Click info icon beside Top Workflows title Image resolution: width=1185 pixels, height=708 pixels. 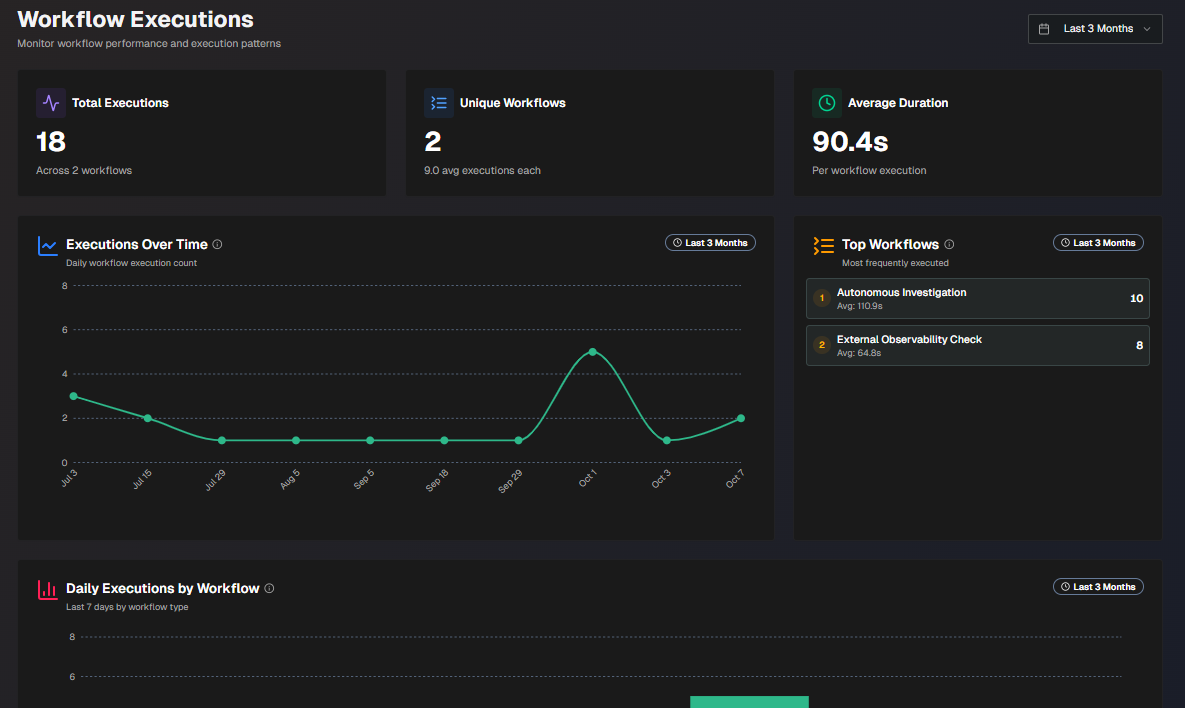tap(949, 244)
